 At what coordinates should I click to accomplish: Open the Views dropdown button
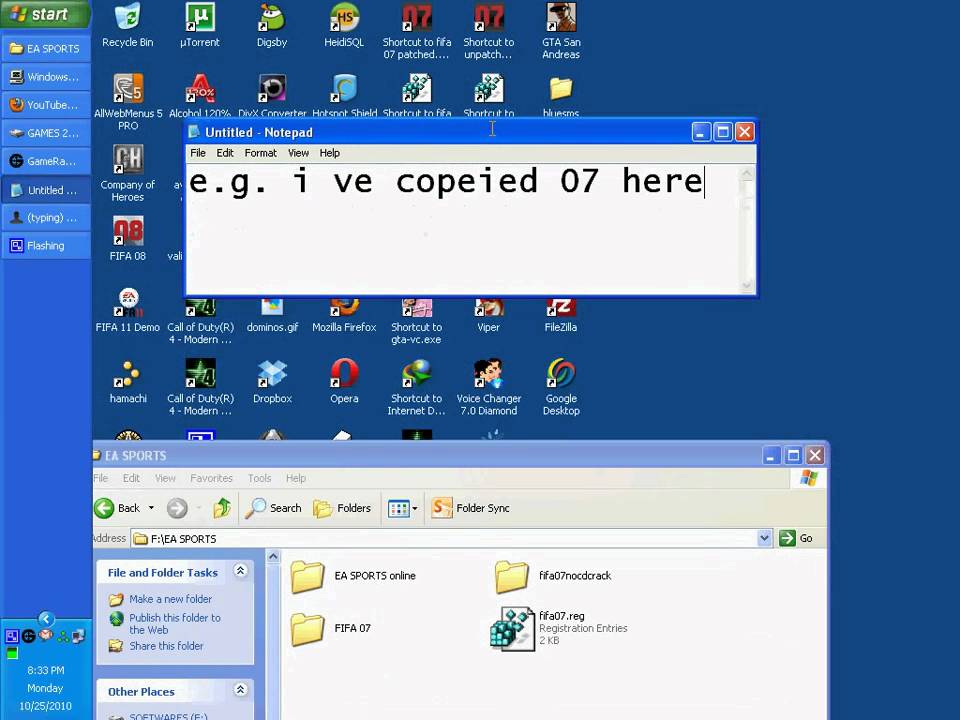[x=402, y=508]
